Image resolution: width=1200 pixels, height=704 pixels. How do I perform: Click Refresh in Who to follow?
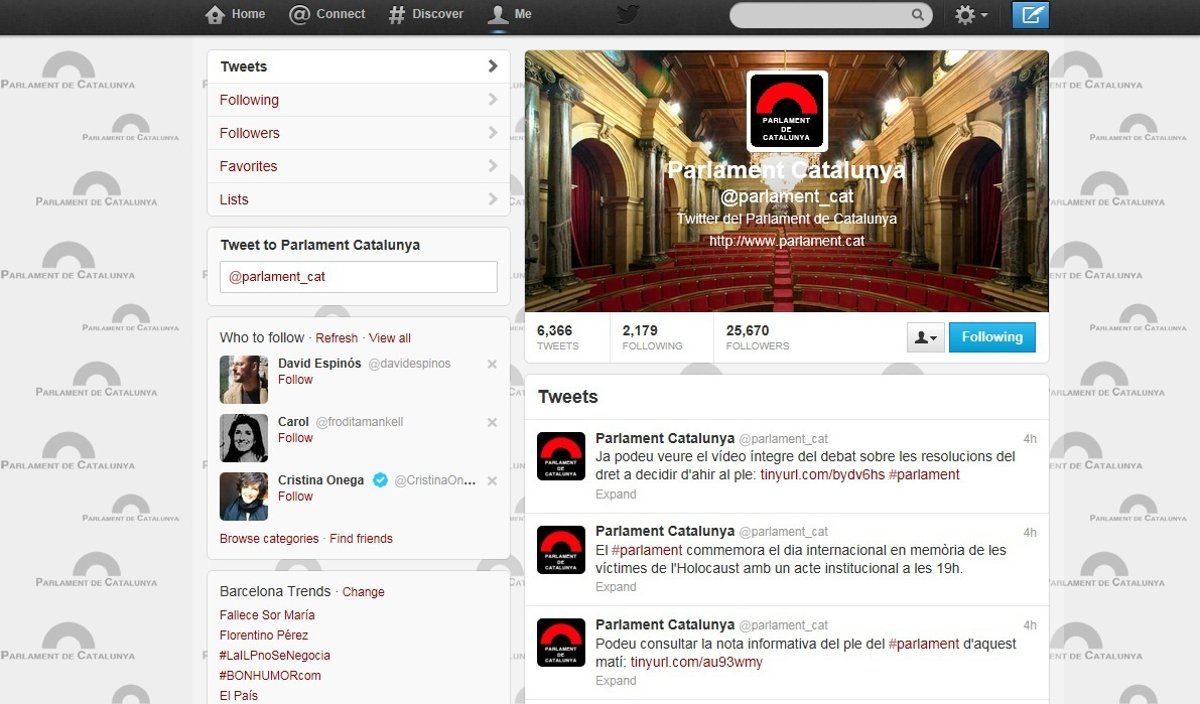pyautogui.click(x=336, y=338)
